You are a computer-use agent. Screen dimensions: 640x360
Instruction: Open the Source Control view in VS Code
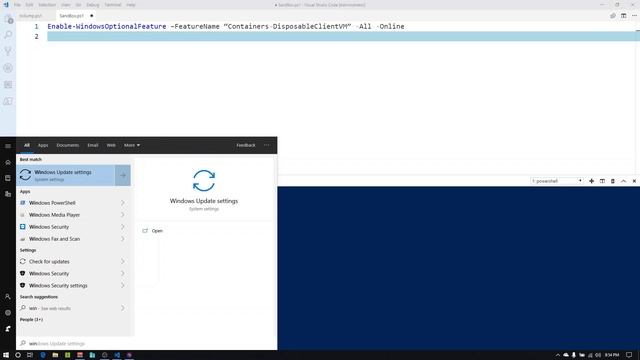[8, 51]
